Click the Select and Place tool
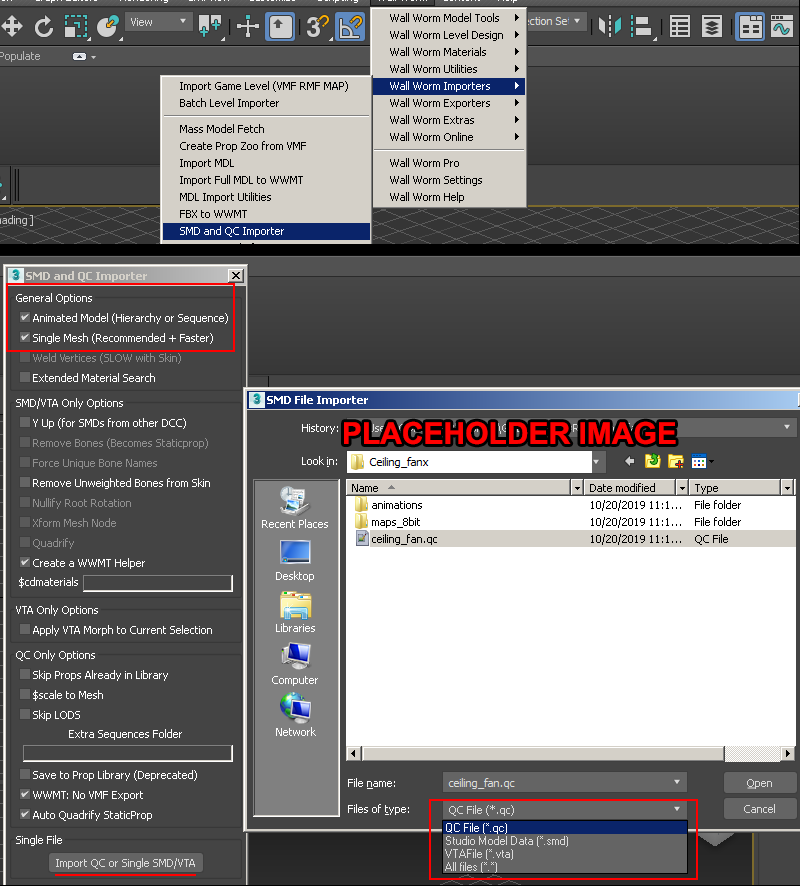This screenshot has height=886, width=800. 107,26
